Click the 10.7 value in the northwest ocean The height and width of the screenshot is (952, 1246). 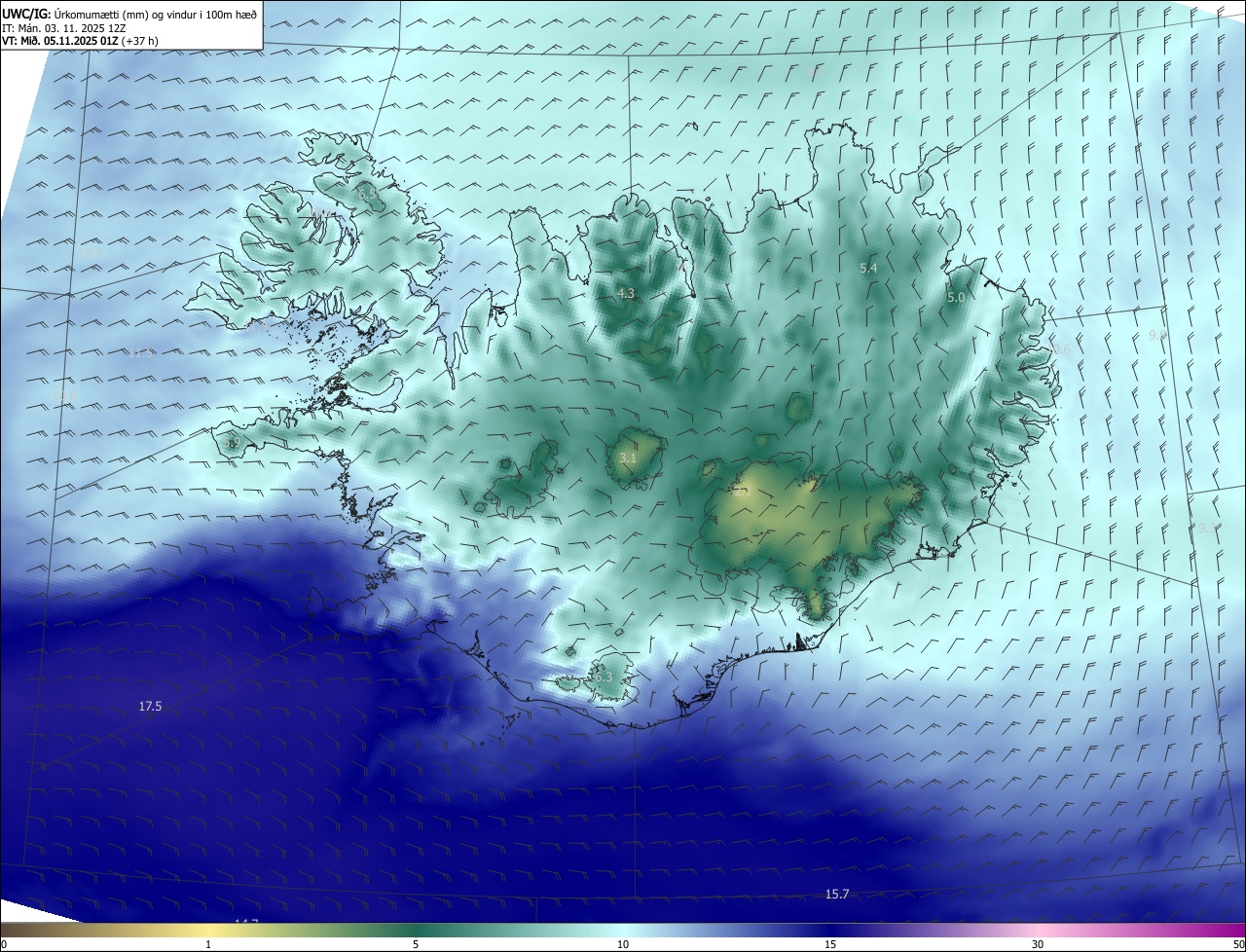(x=91, y=253)
